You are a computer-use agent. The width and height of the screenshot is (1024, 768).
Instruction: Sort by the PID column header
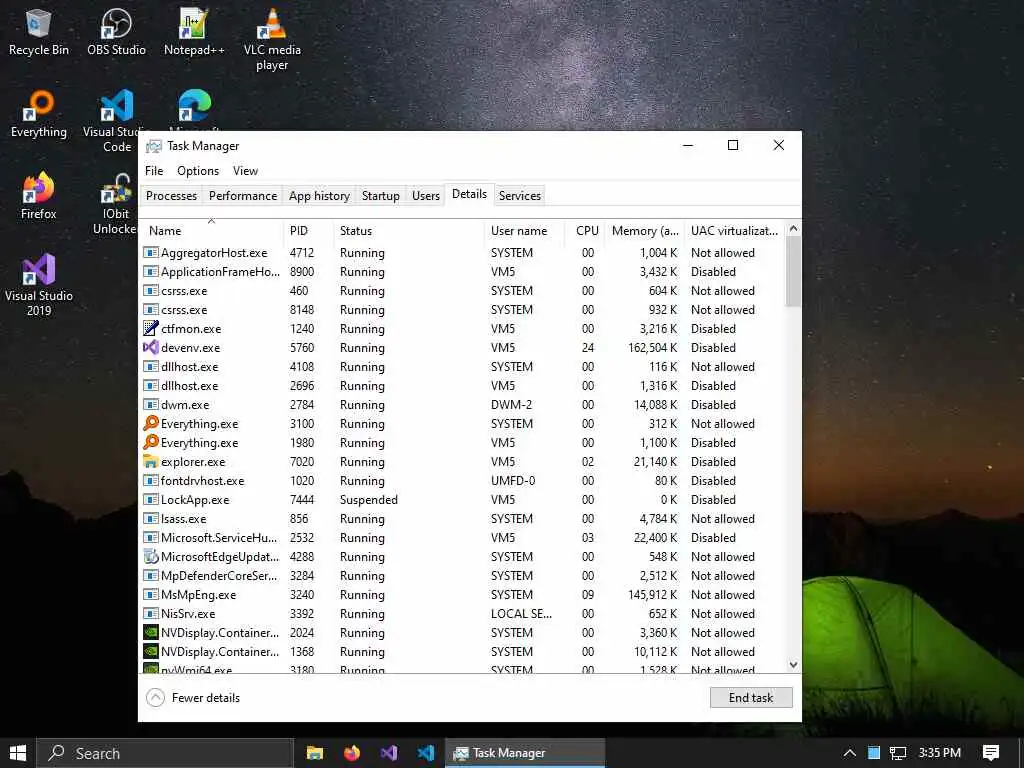tap(308, 231)
